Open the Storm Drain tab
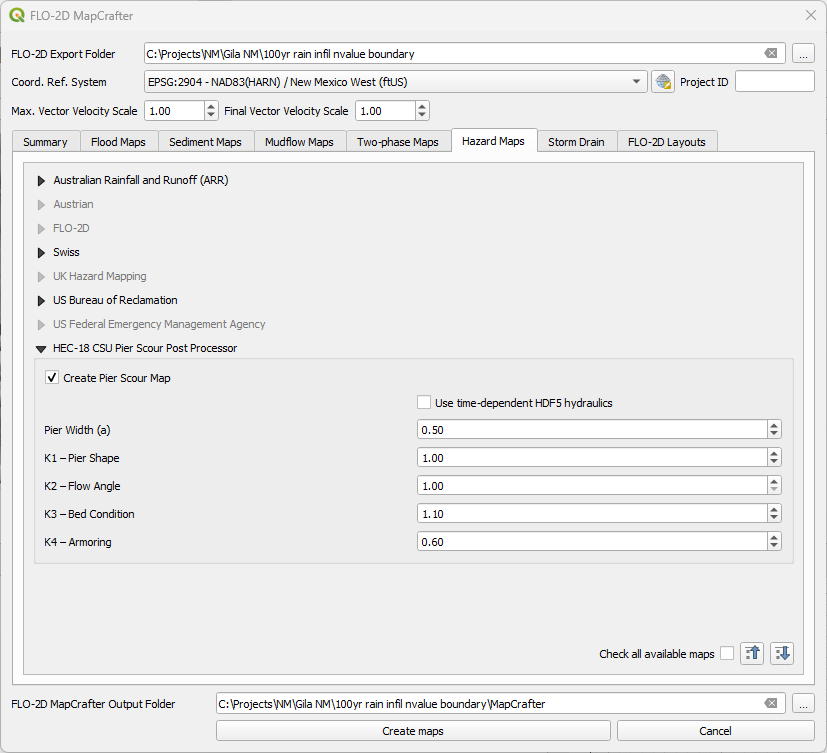 coord(576,142)
